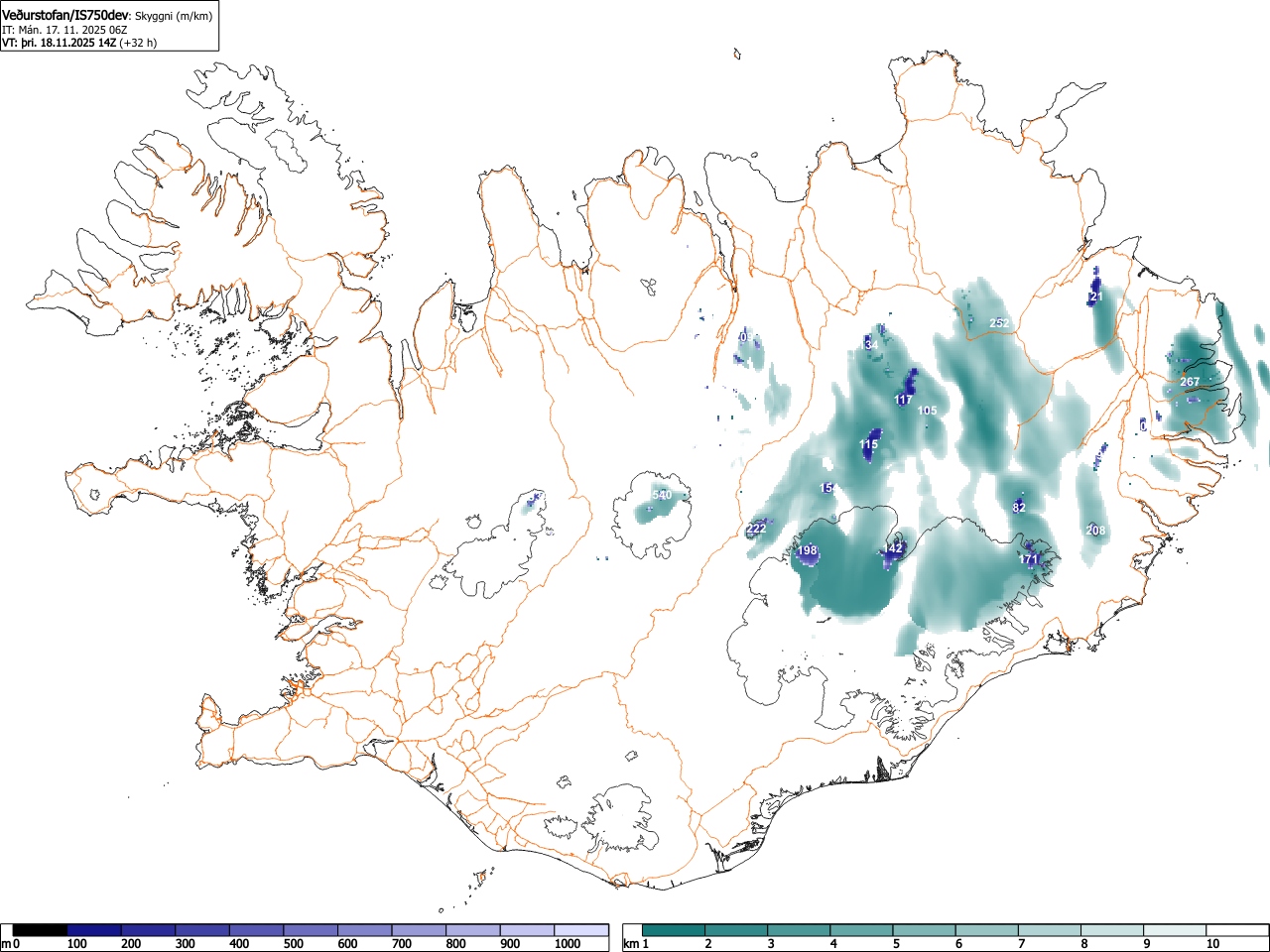
Task: Click the 208 visibility value on the map
Action: [1095, 531]
